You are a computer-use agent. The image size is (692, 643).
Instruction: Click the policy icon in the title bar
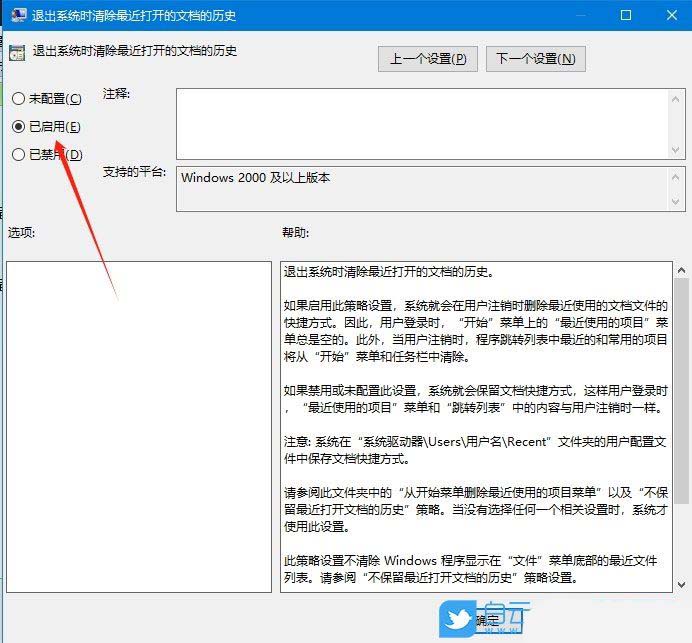(x=14, y=15)
